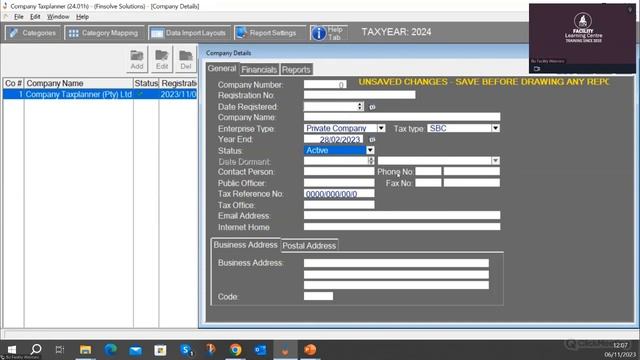Image resolution: width=640 pixels, height=360 pixels.
Task: Open taskbar Search
Action: [x=36, y=349]
